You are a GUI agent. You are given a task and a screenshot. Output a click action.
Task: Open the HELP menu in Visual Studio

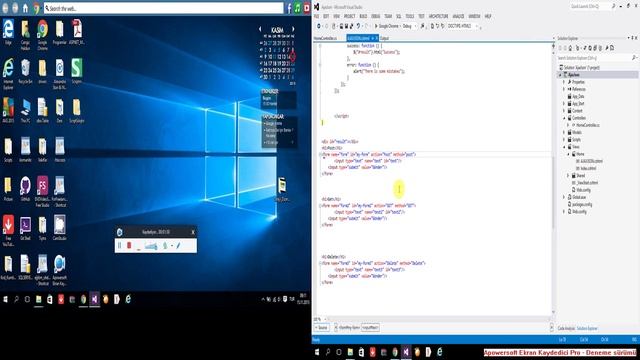(488, 16)
